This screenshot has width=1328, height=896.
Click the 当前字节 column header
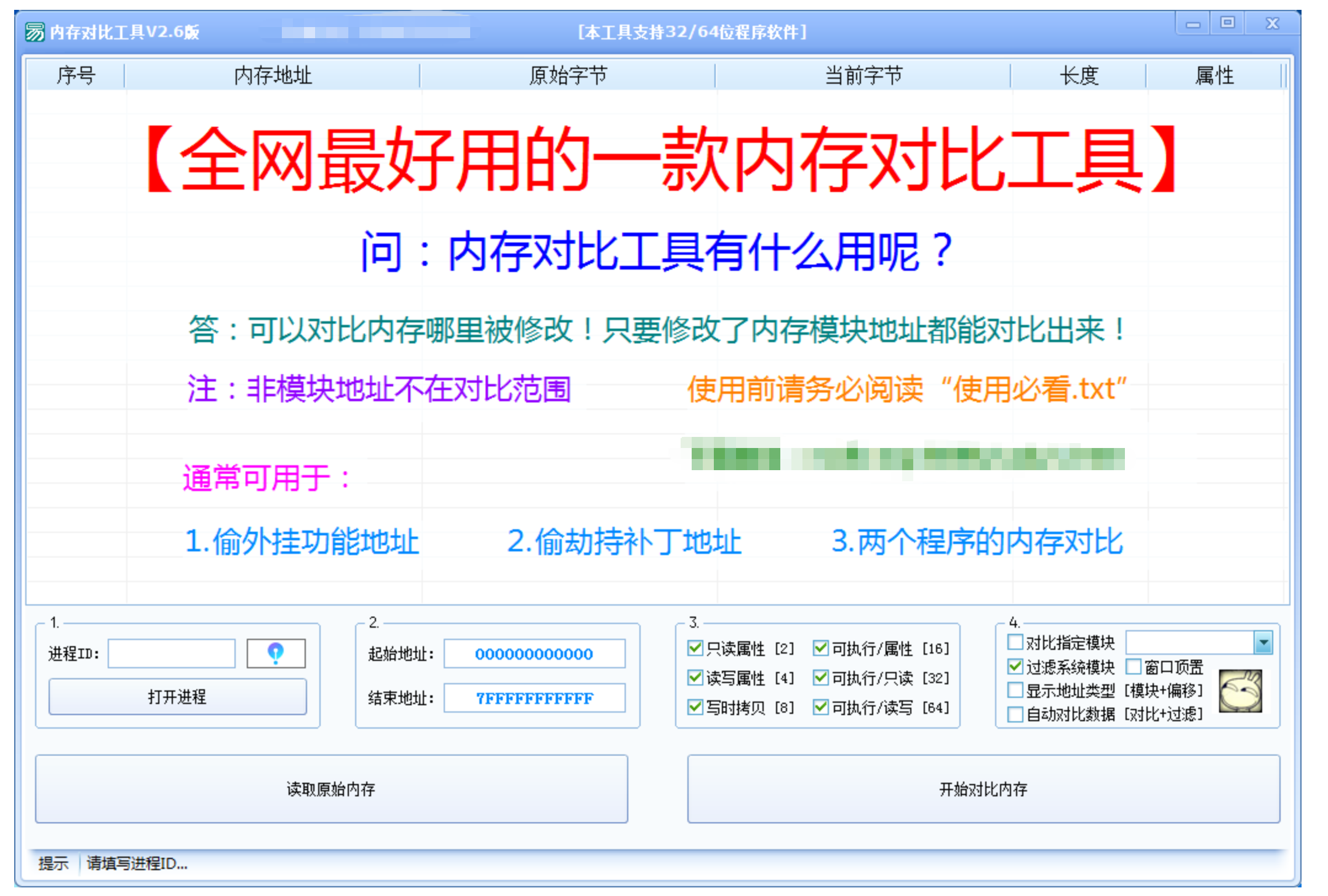click(x=863, y=75)
